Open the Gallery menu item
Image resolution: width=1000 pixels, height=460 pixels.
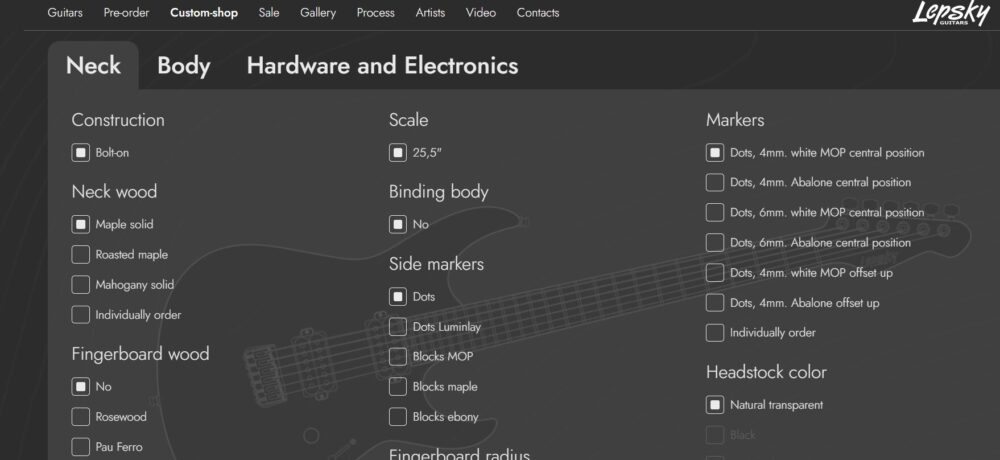point(318,13)
